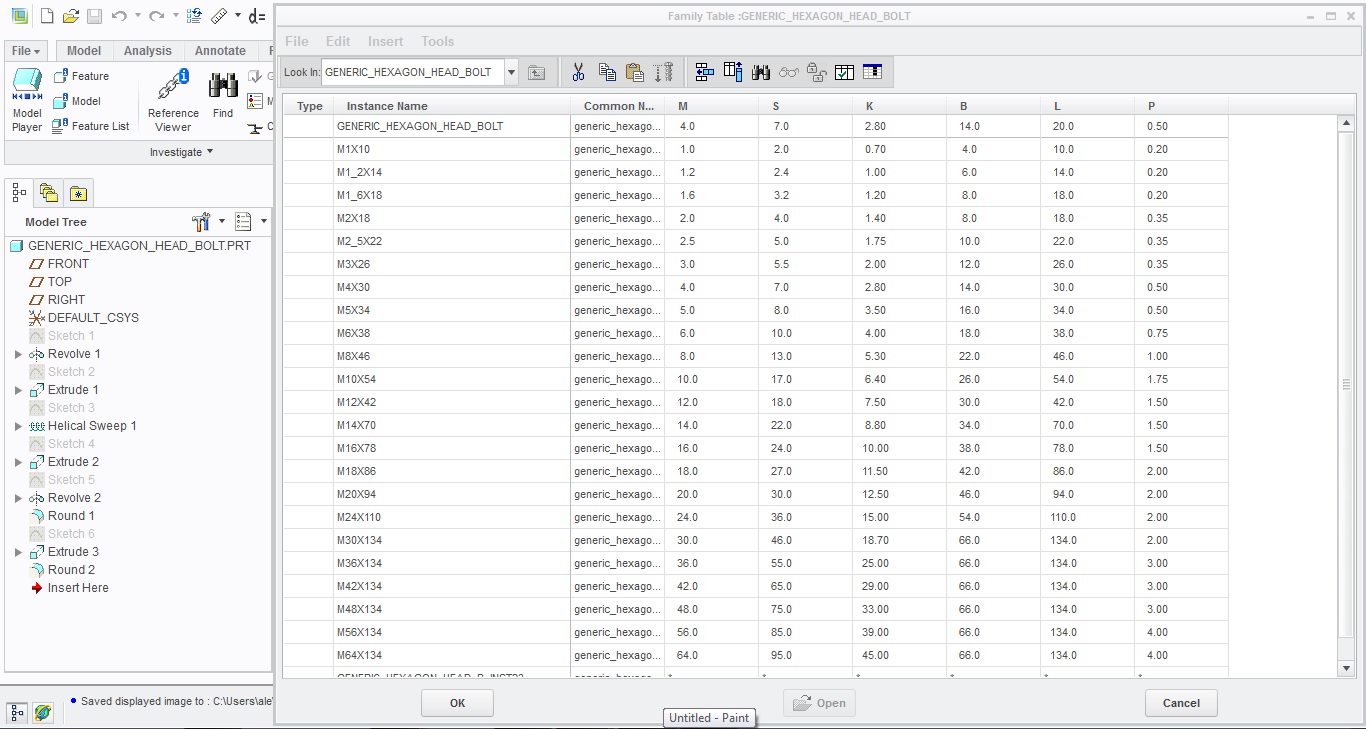
Task: Go up one level next to Look In
Action: 537,72
